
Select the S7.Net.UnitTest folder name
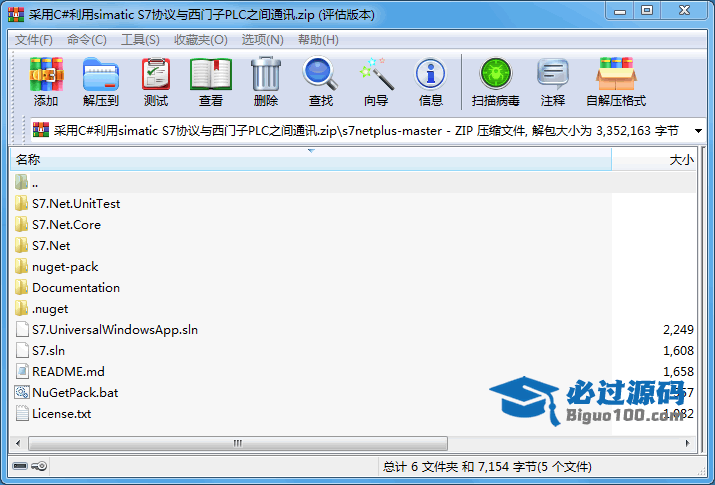76,204
